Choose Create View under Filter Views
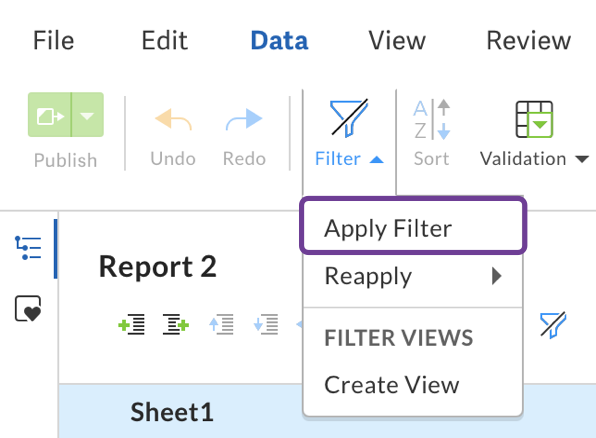 coord(392,385)
